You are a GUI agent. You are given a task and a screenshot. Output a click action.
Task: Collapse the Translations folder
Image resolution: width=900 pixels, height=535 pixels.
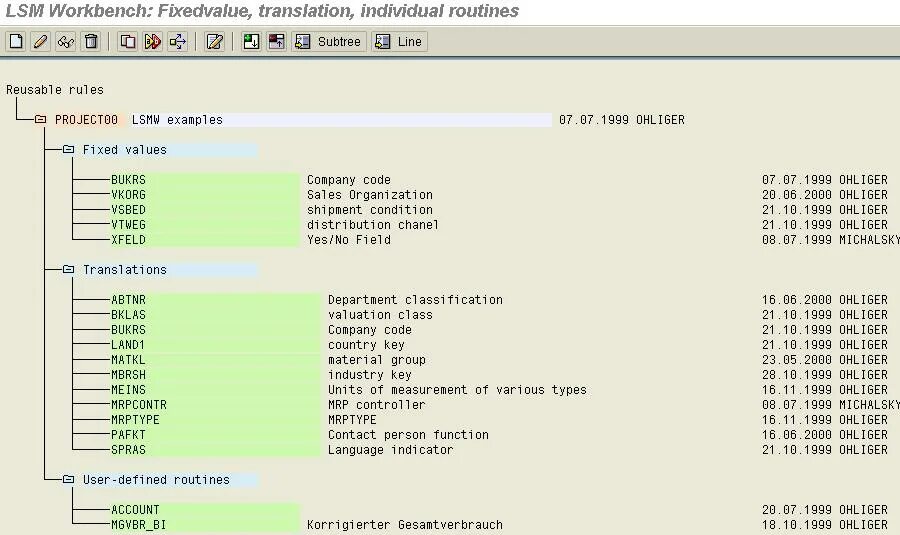pyautogui.click(x=68, y=269)
